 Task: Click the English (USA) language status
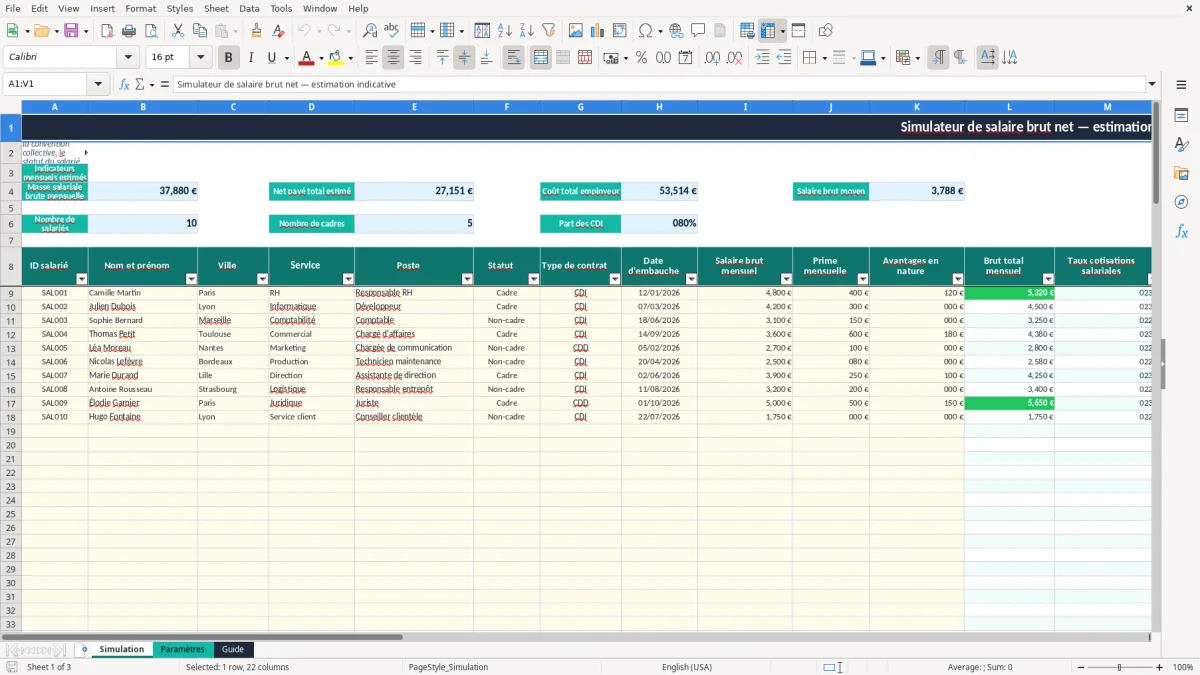point(687,667)
